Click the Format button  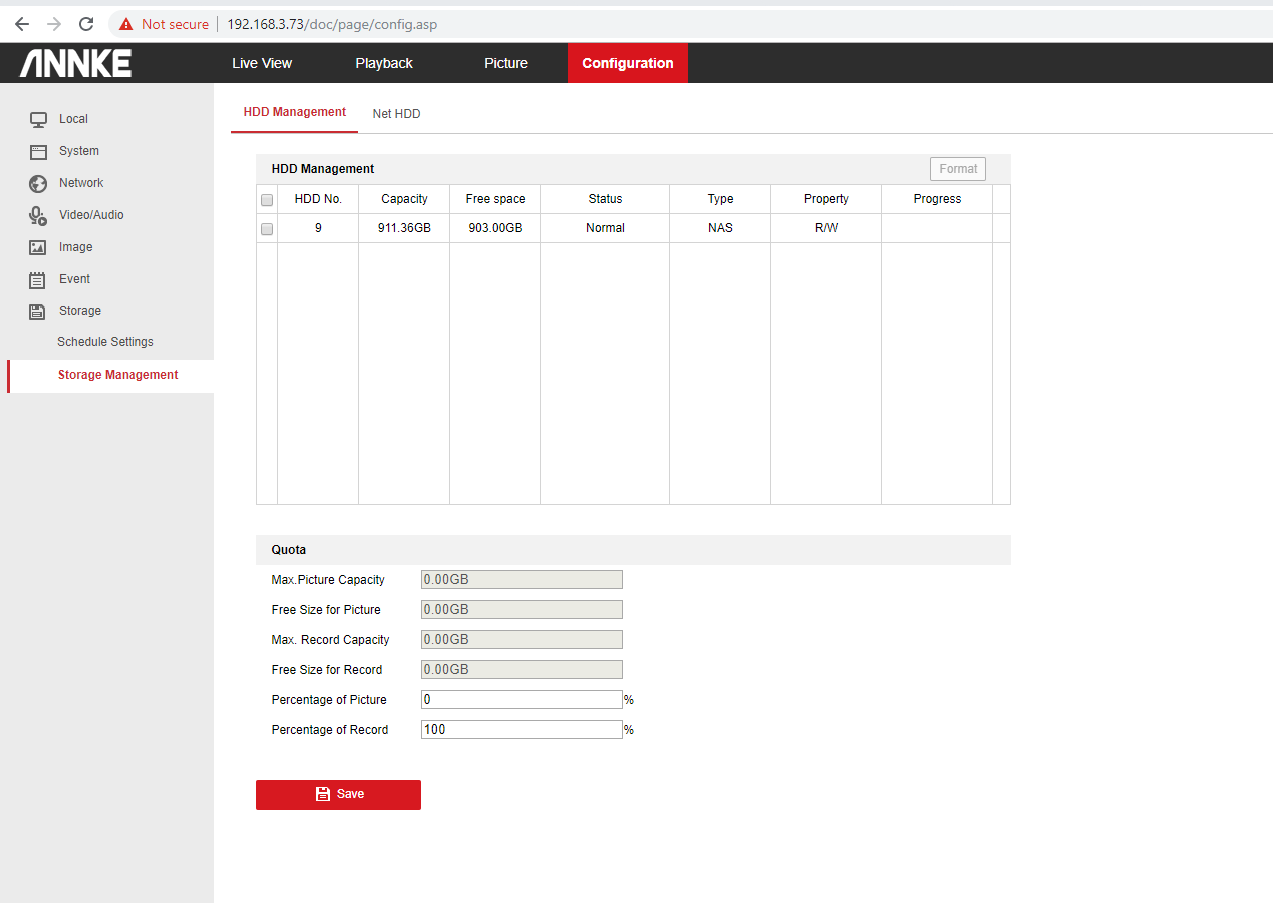(957, 169)
